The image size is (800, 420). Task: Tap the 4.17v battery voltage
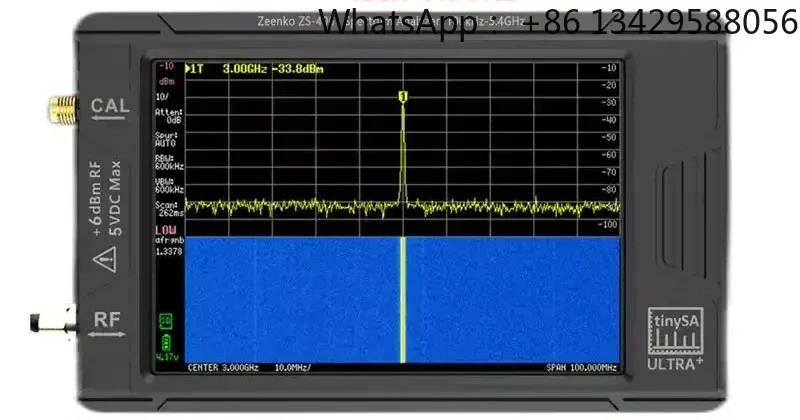tap(167, 357)
